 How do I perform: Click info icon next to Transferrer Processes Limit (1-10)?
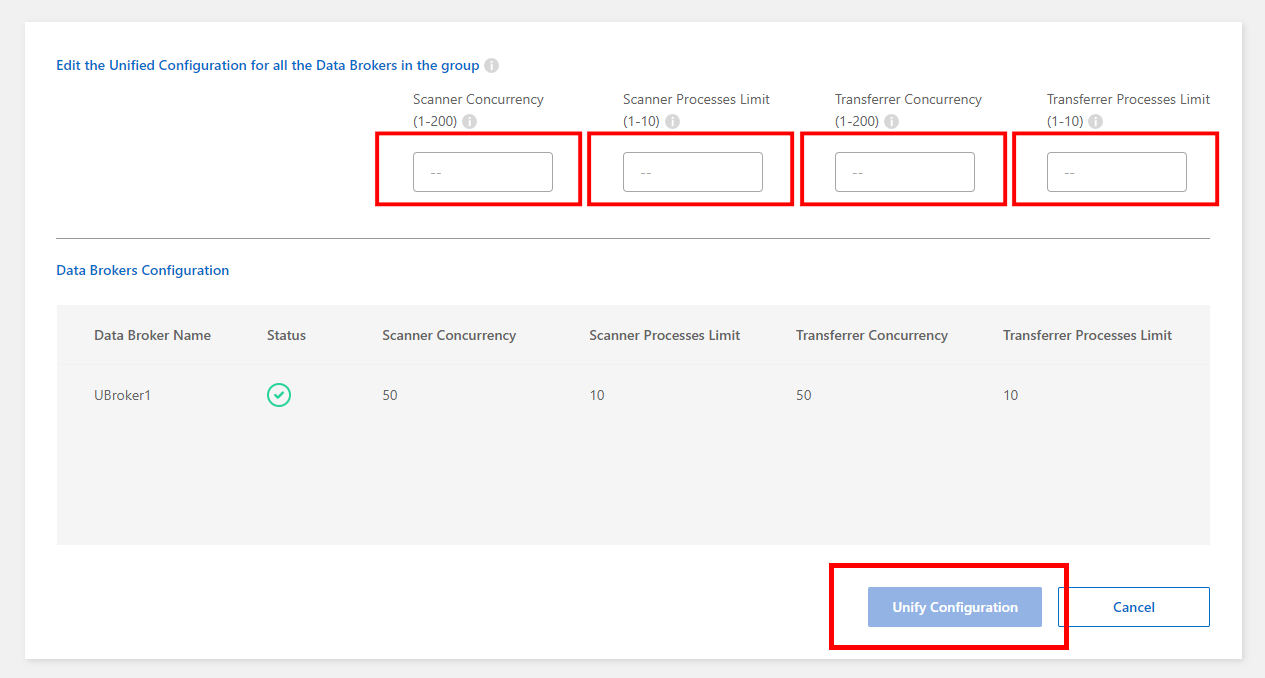(x=1095, y=122)
